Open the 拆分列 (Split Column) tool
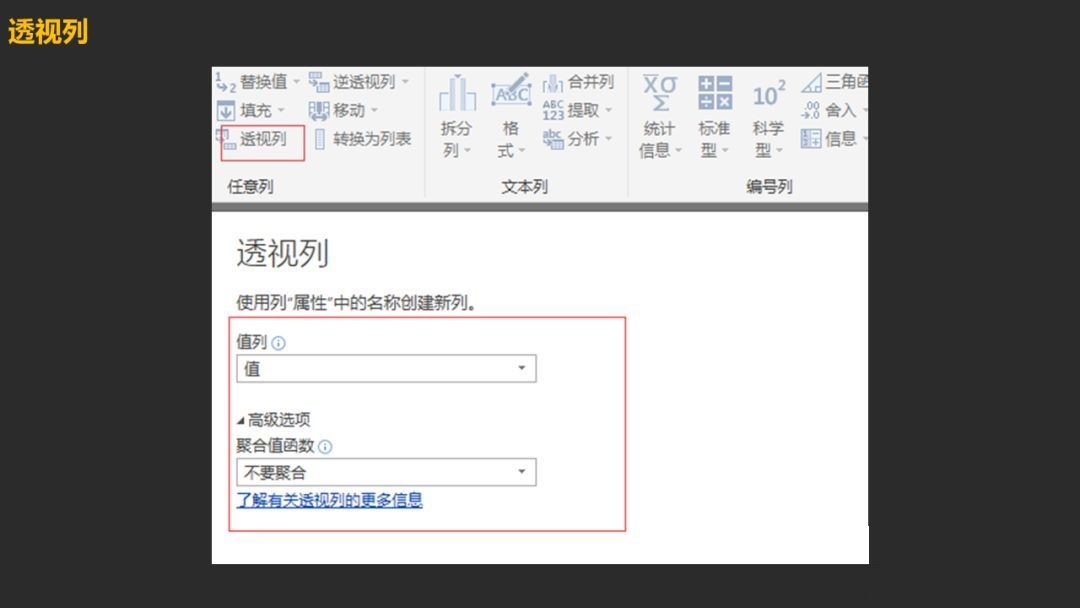 point(457,94)
